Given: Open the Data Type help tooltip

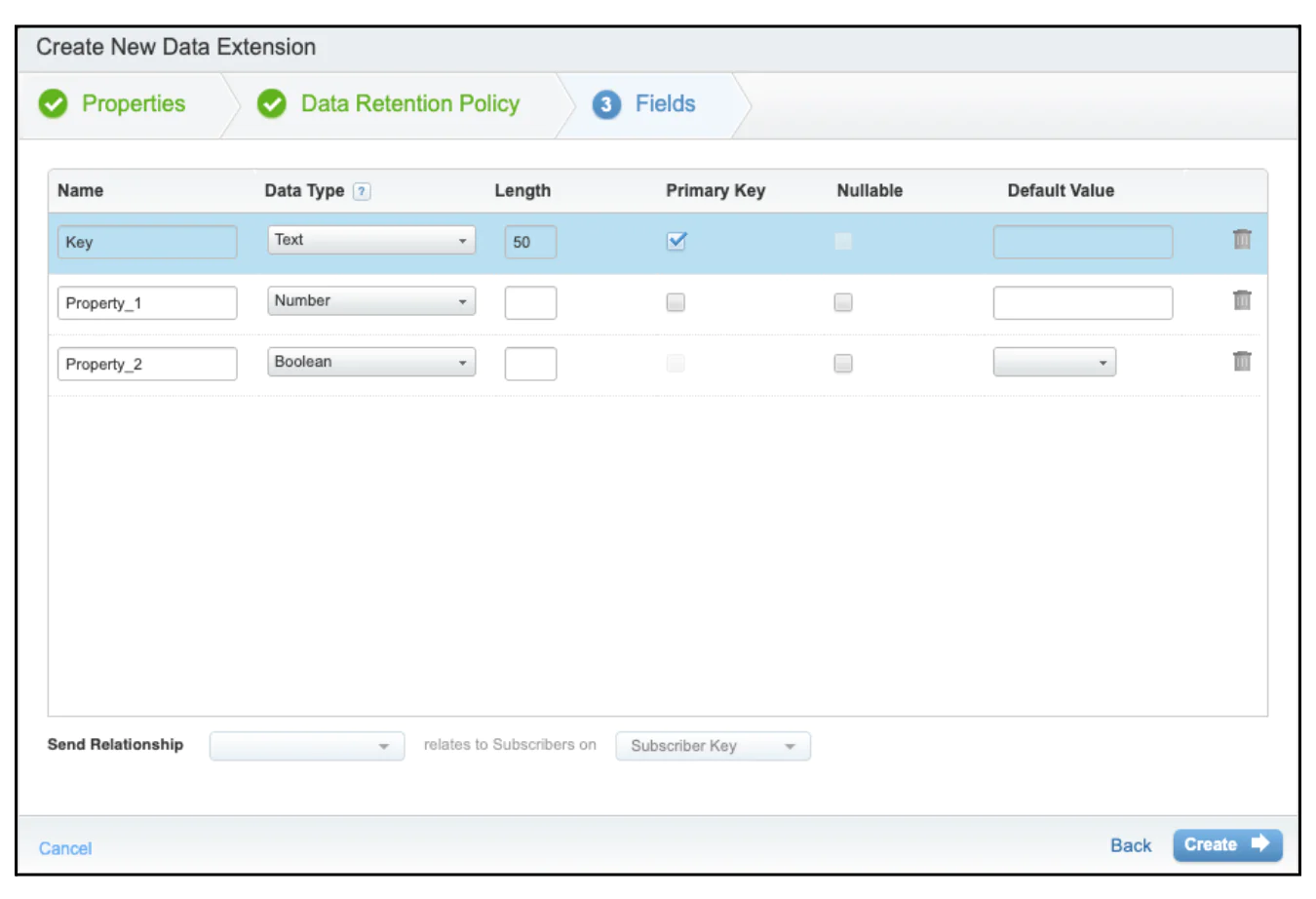Looking at the screenshot, I should (x=361, y=190).
